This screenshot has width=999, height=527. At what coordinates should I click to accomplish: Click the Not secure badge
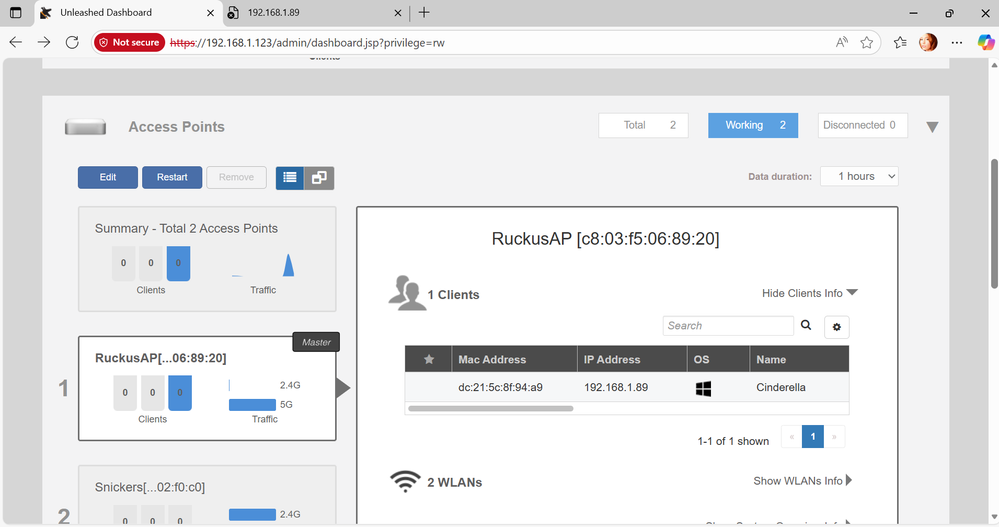coord(129,42)
